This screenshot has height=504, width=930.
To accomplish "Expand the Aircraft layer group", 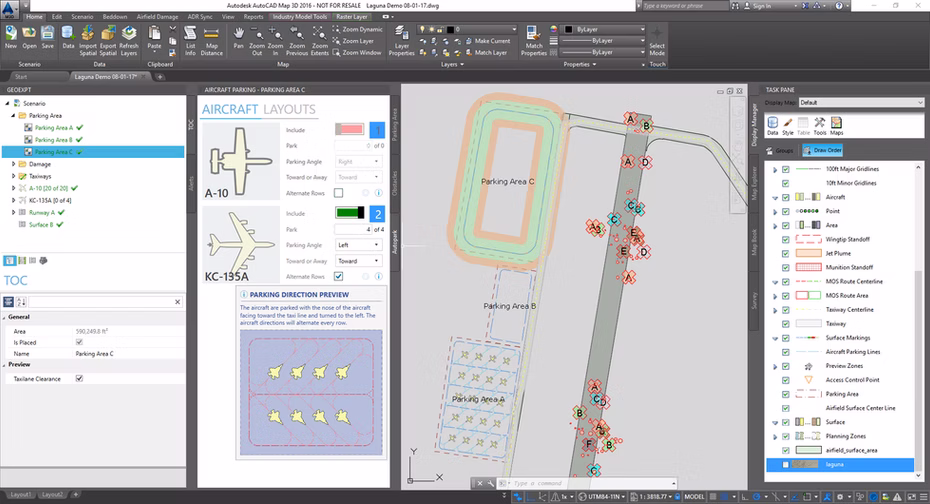I will (x=775, y=197).
